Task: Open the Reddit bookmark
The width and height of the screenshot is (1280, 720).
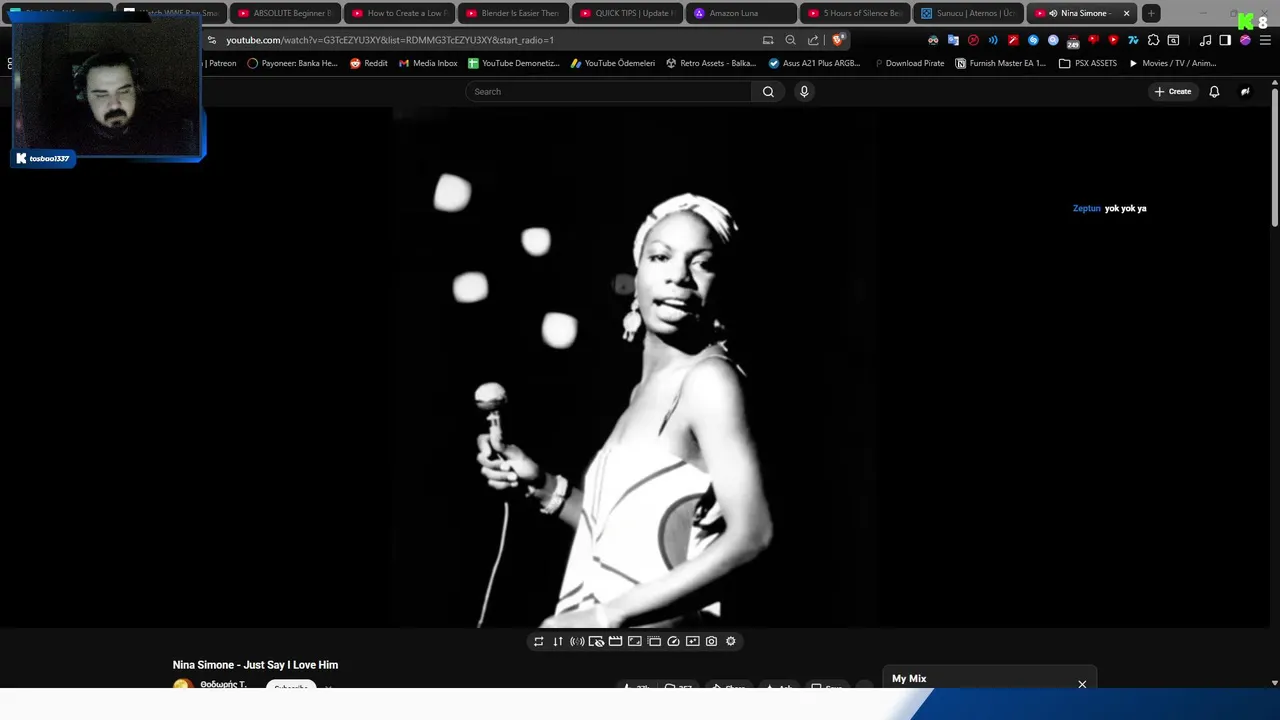Action: (x=369, y=63)
